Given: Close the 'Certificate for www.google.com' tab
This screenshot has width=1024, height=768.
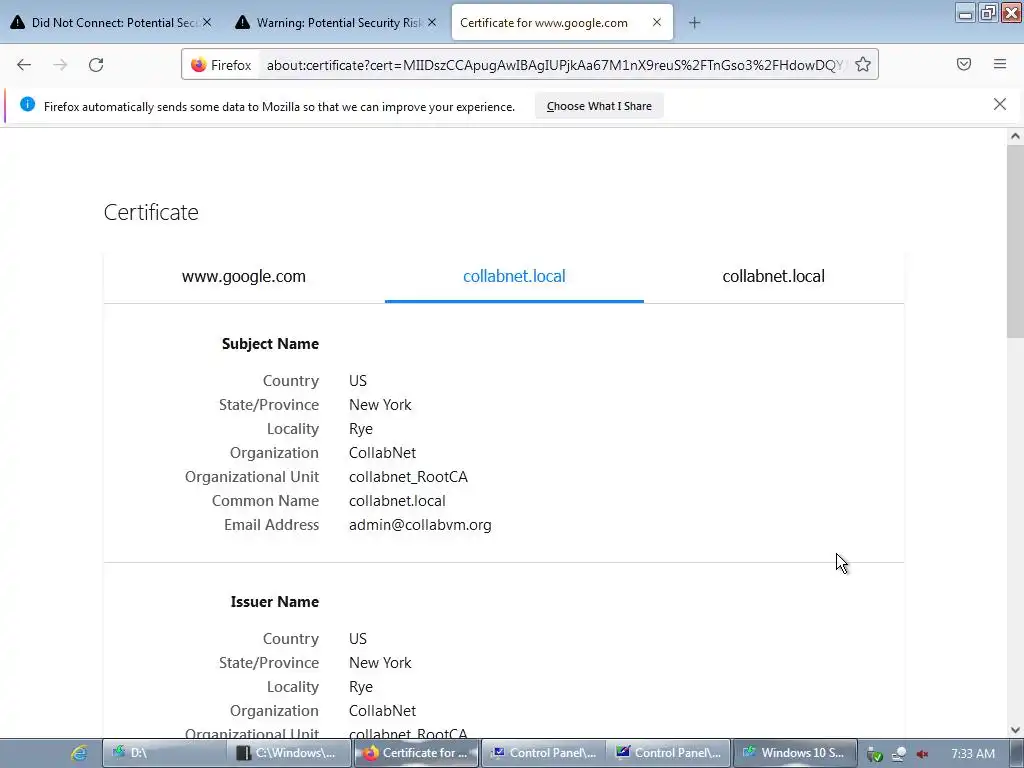Looking at the screenshot, I should pos(657,22).
